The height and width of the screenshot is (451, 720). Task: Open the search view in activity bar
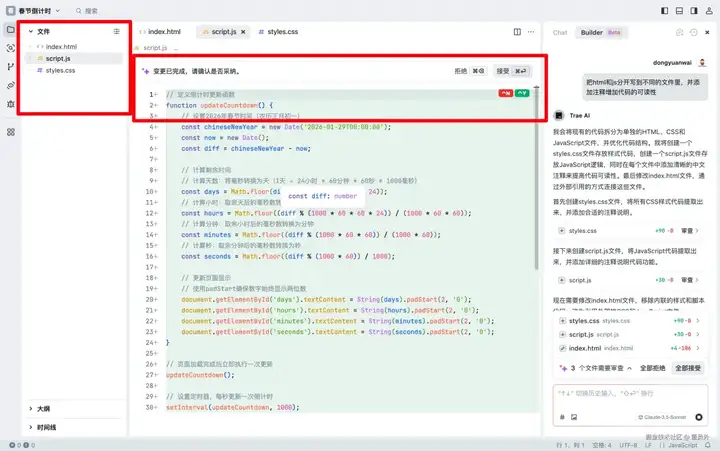(x=11, y=48)
